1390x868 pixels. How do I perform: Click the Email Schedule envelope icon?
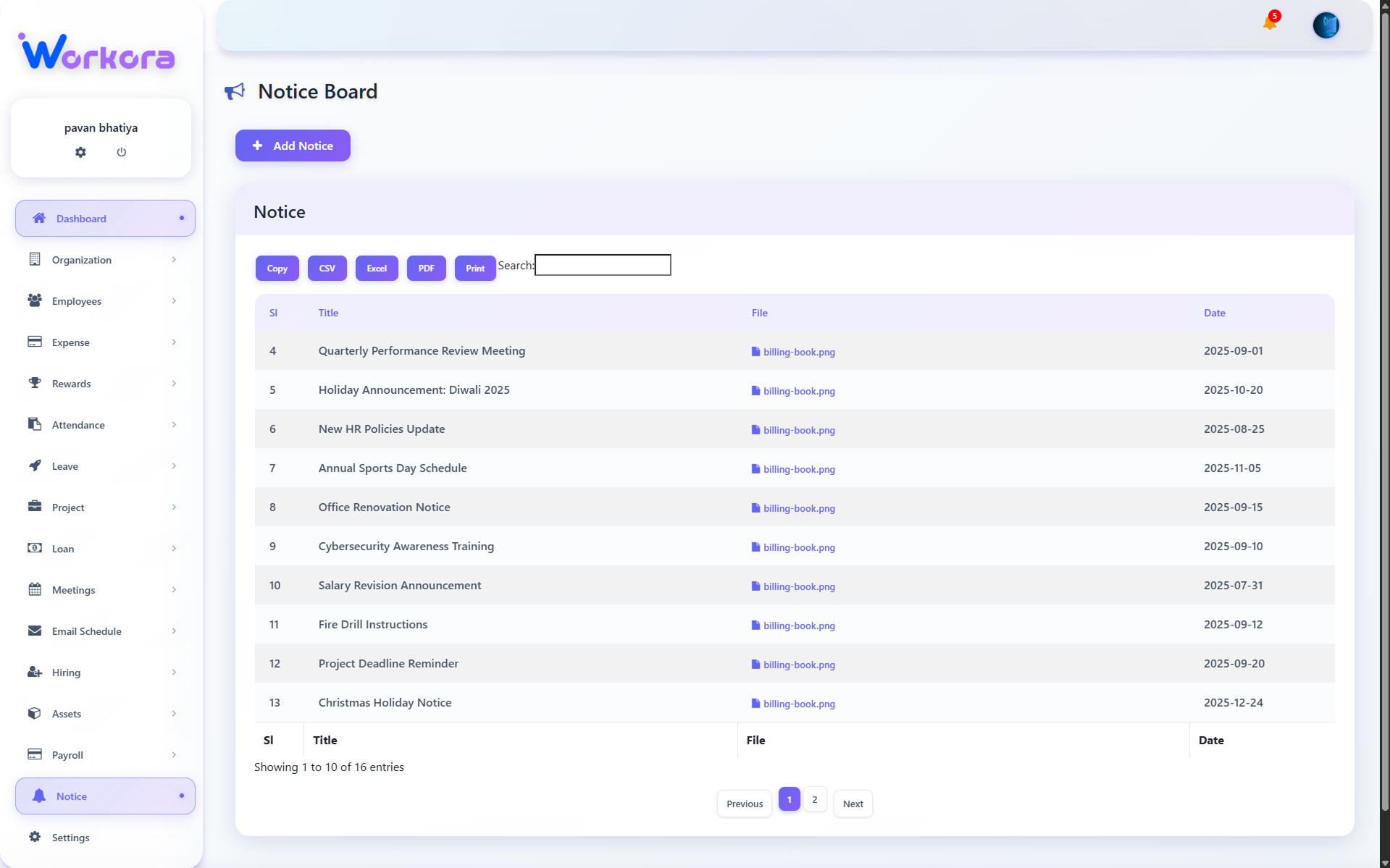tap(35, 631)
